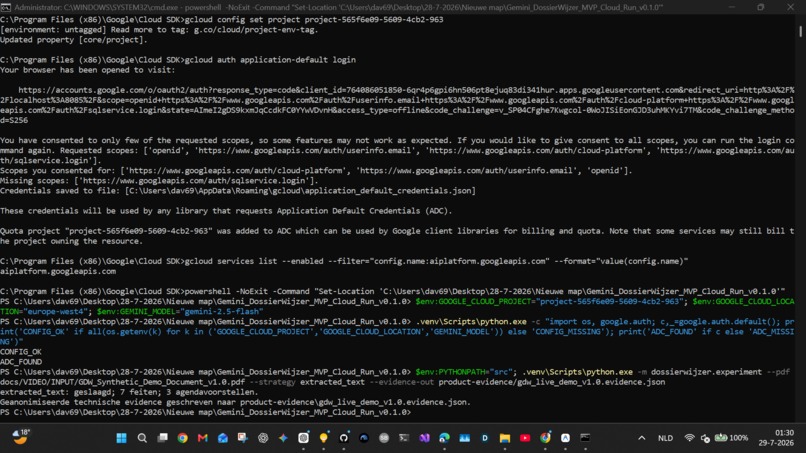
Task: Click the 'gcloud auth application-default login' command
Action: pos(270,60)
